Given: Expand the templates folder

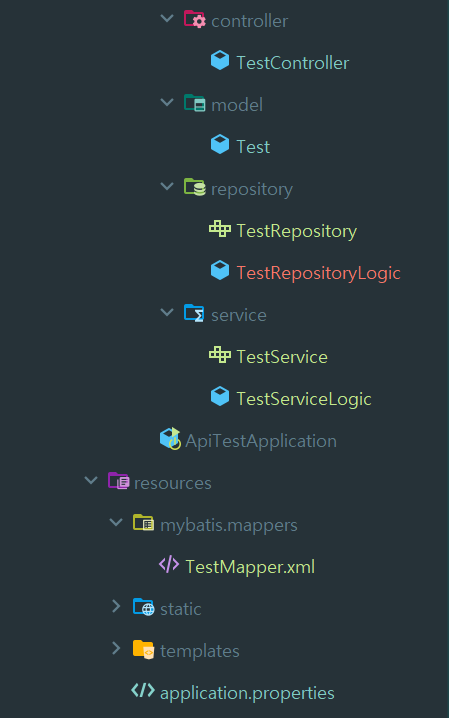Looking at the screenshot, I should coord(116,648).
